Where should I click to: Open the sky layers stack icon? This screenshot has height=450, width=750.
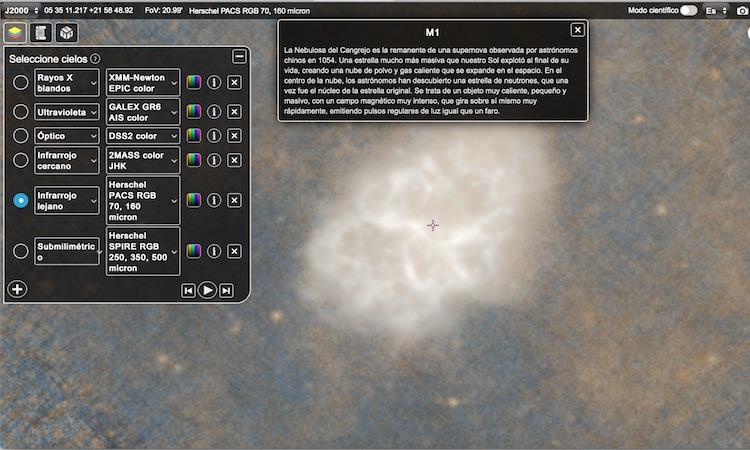click(15, 33)
